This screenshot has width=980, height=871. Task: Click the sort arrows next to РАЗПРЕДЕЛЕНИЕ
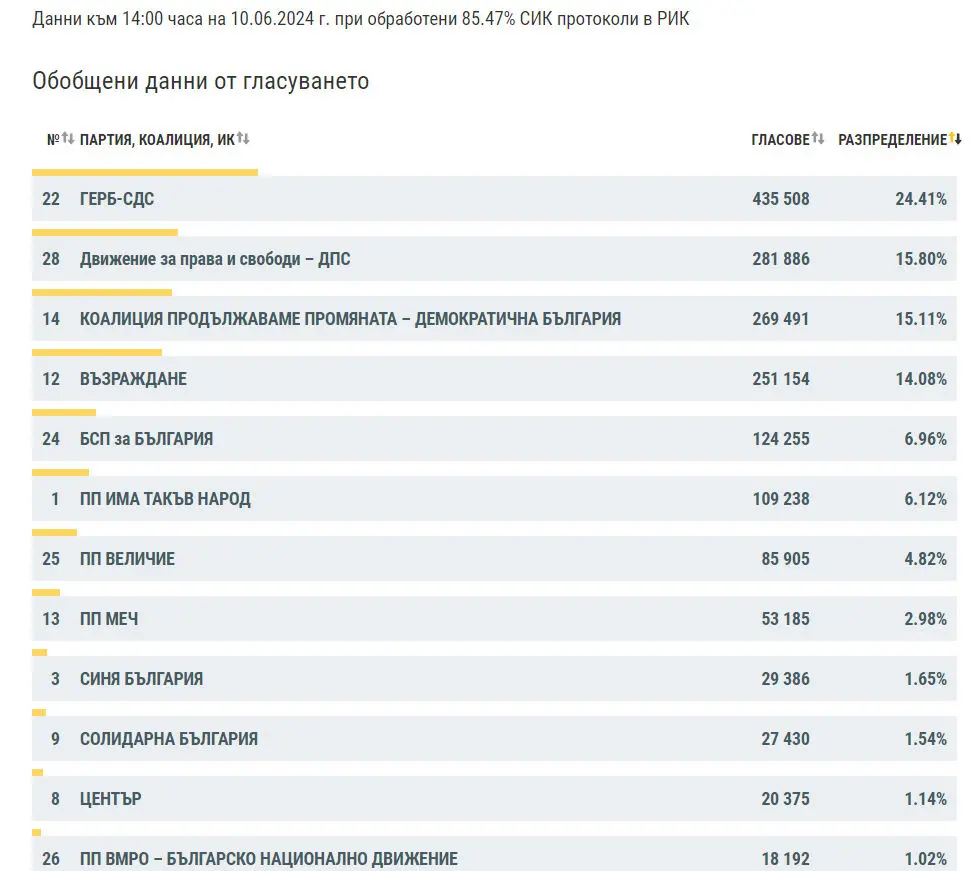click(x=955, y=139)
